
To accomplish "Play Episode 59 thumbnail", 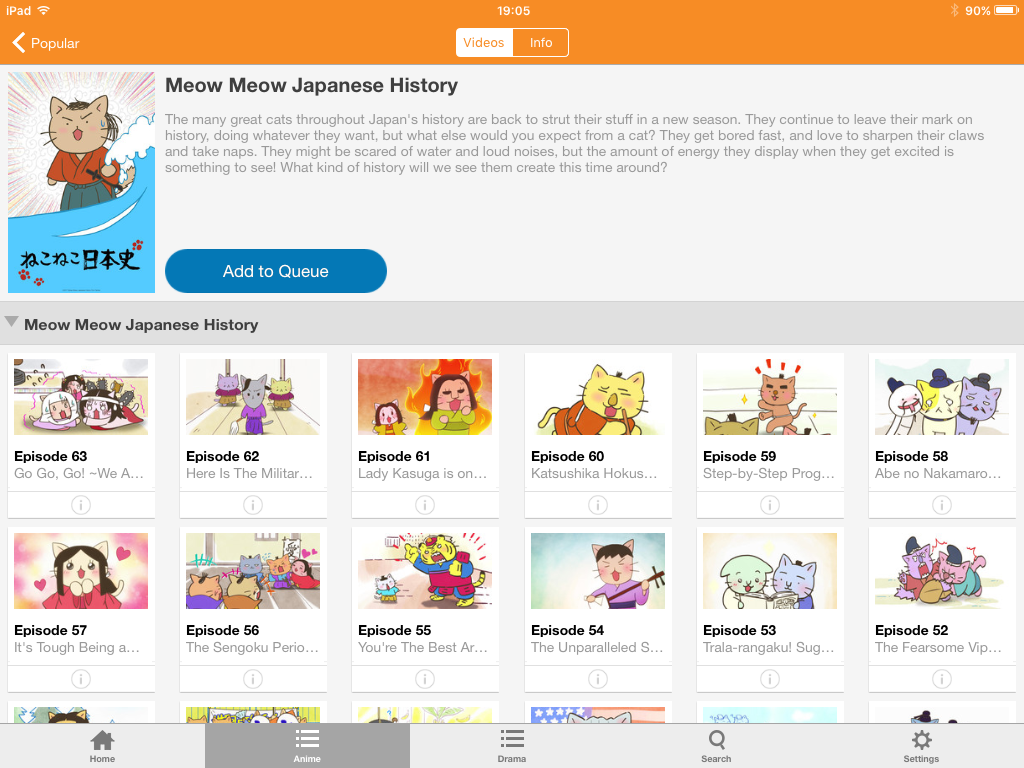I will (x=770, y=396).
